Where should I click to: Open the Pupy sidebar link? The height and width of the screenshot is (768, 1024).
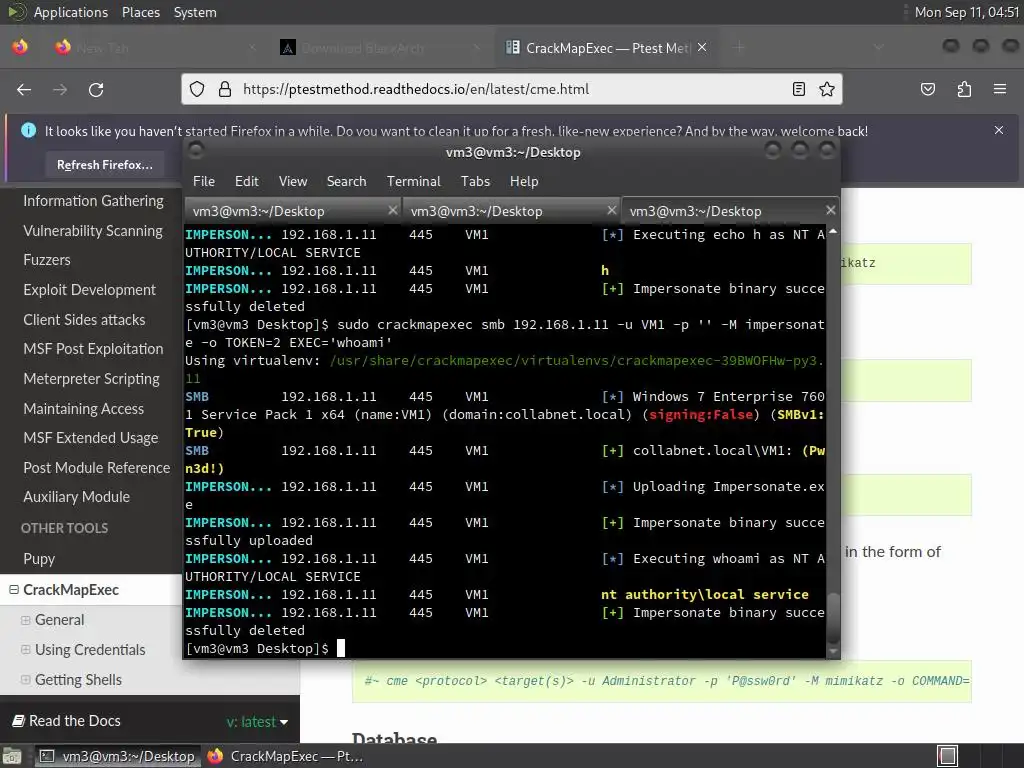(39, 559)
